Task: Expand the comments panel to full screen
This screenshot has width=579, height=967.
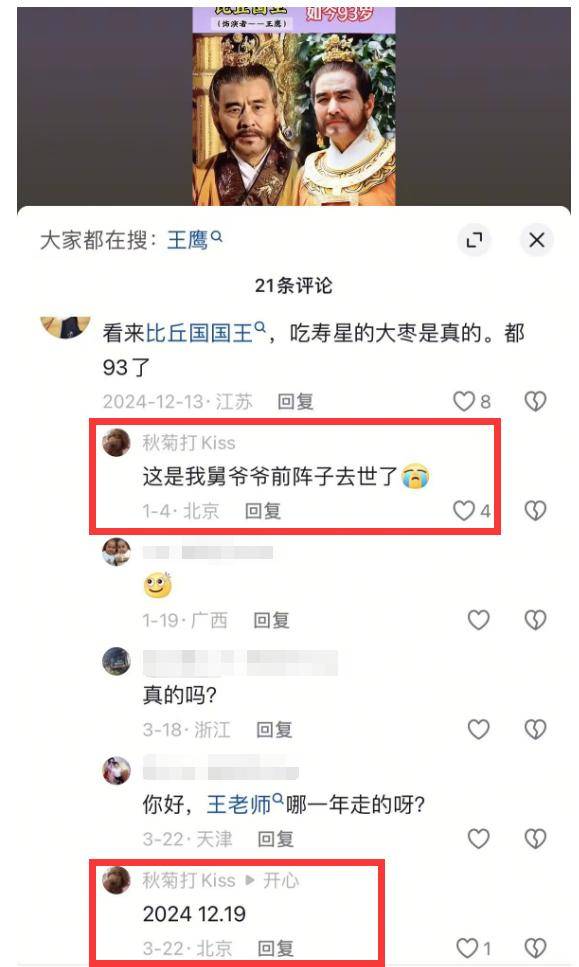Action: click(474, 240)
